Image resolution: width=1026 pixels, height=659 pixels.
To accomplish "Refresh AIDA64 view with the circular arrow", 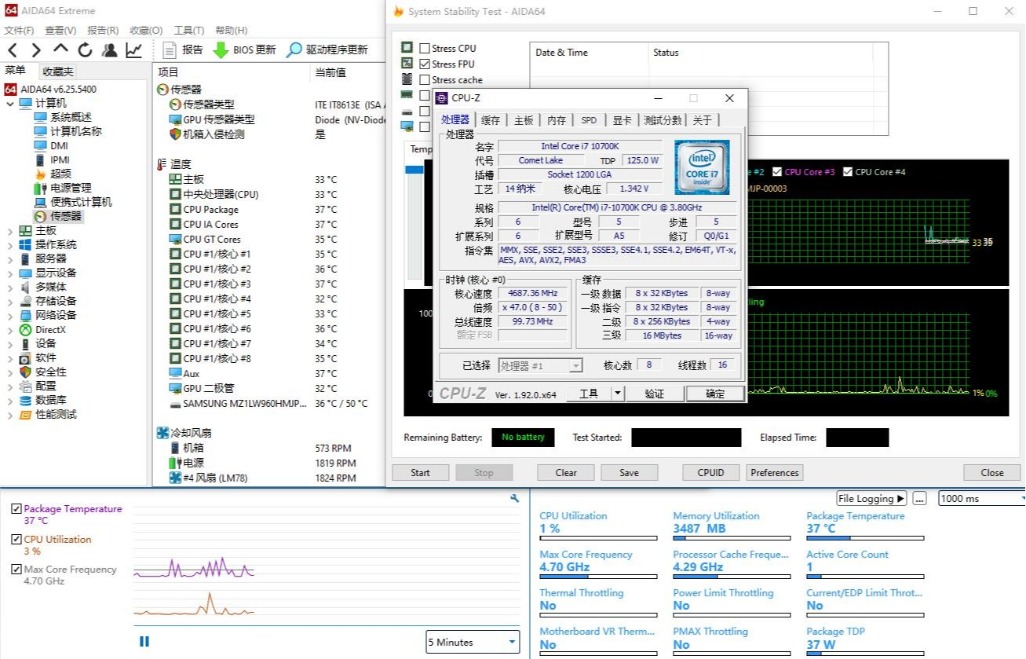I will pos(84,50).
